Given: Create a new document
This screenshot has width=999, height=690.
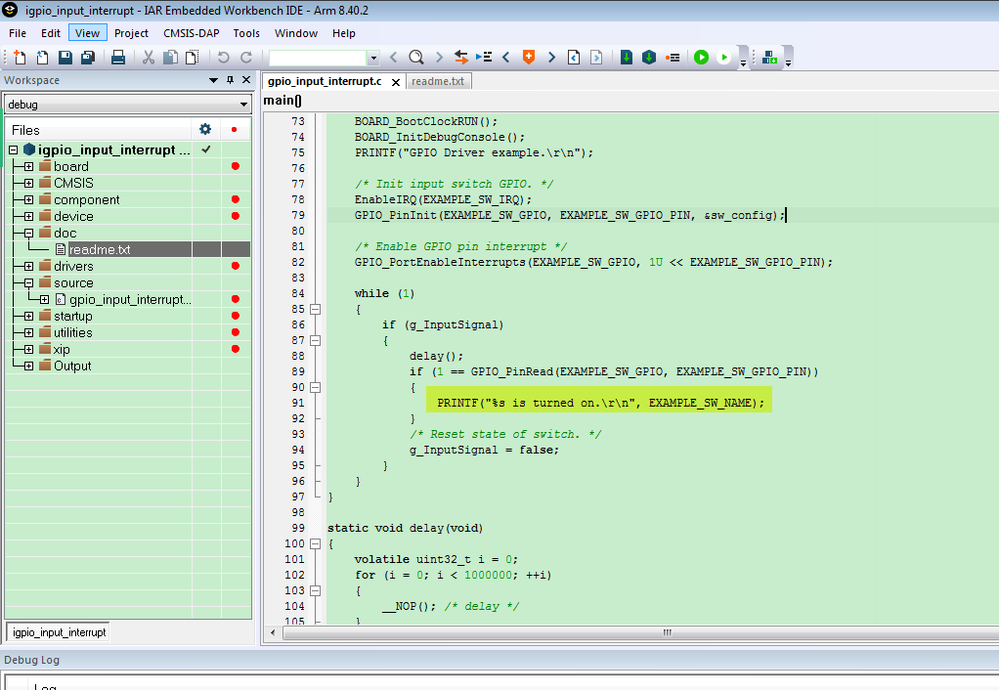Looking at the screenshot, I should (x=20, y=57).
